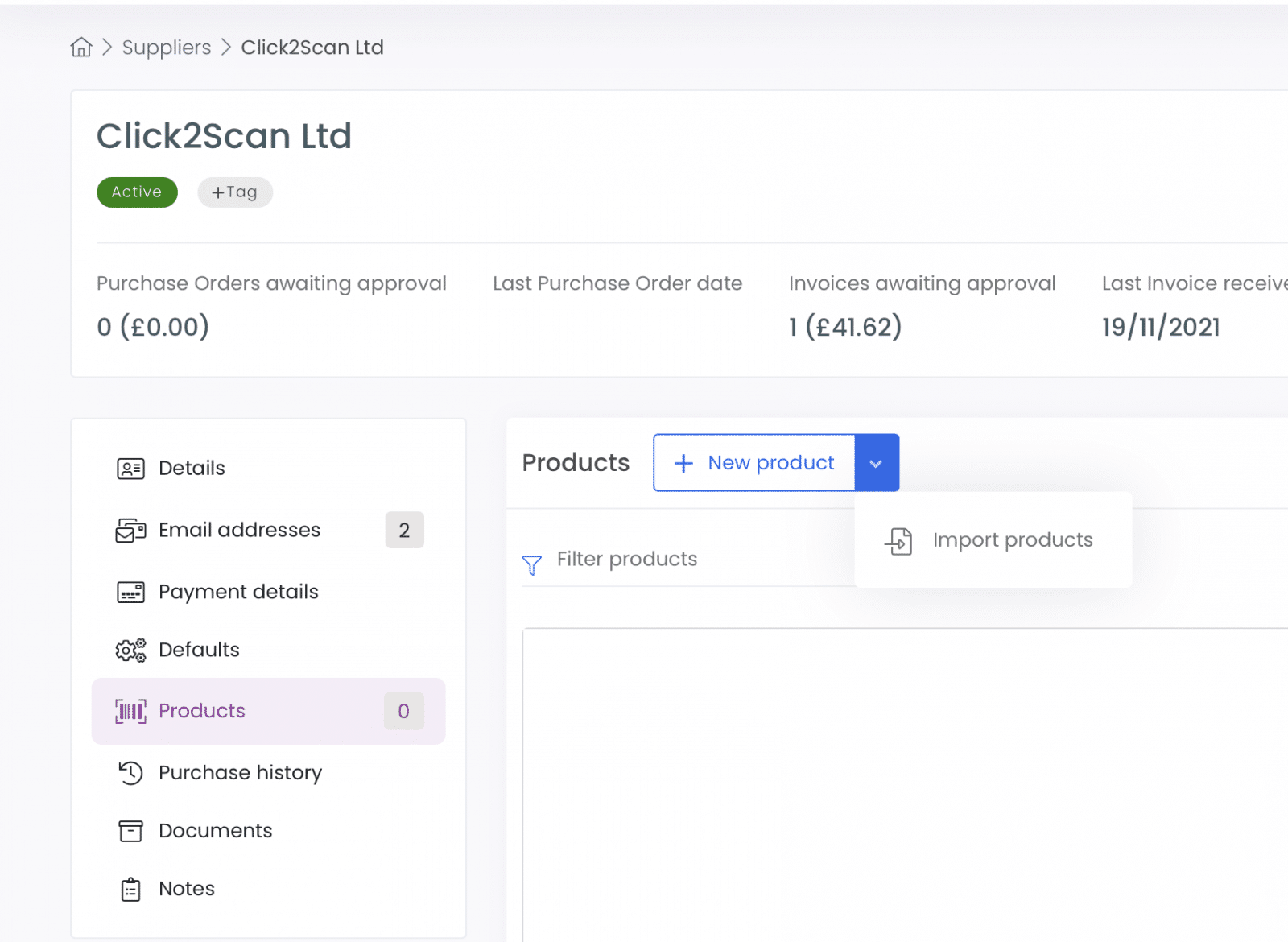Click the 0 (£0.00) value

[153, 327]
